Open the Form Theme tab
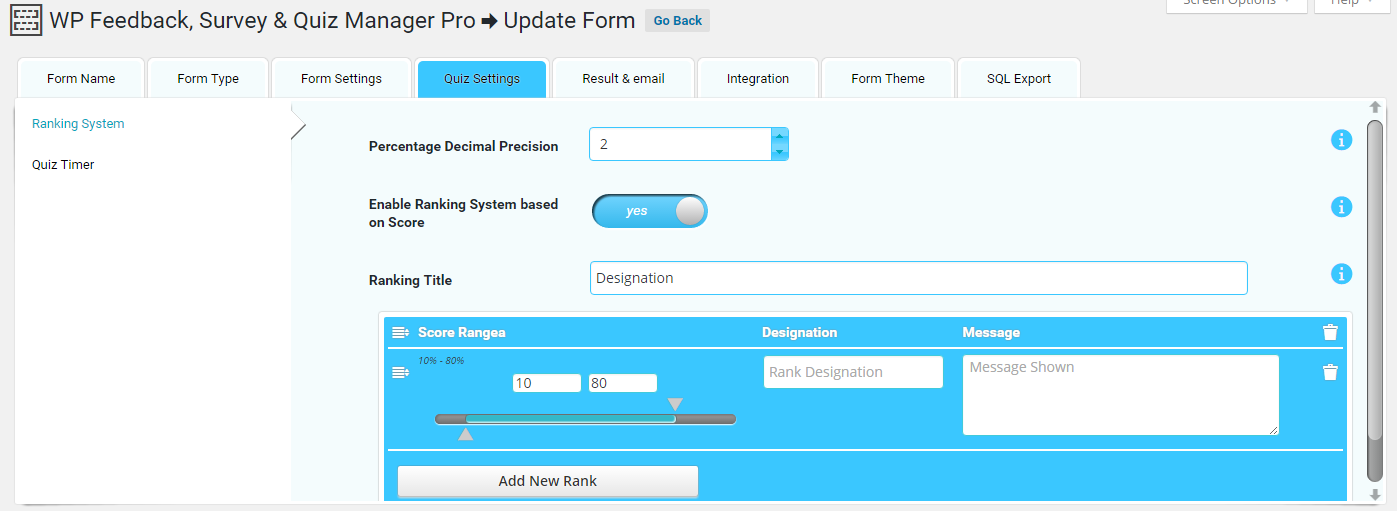This screenshot has height=511, width=1397. coord(888,79)
